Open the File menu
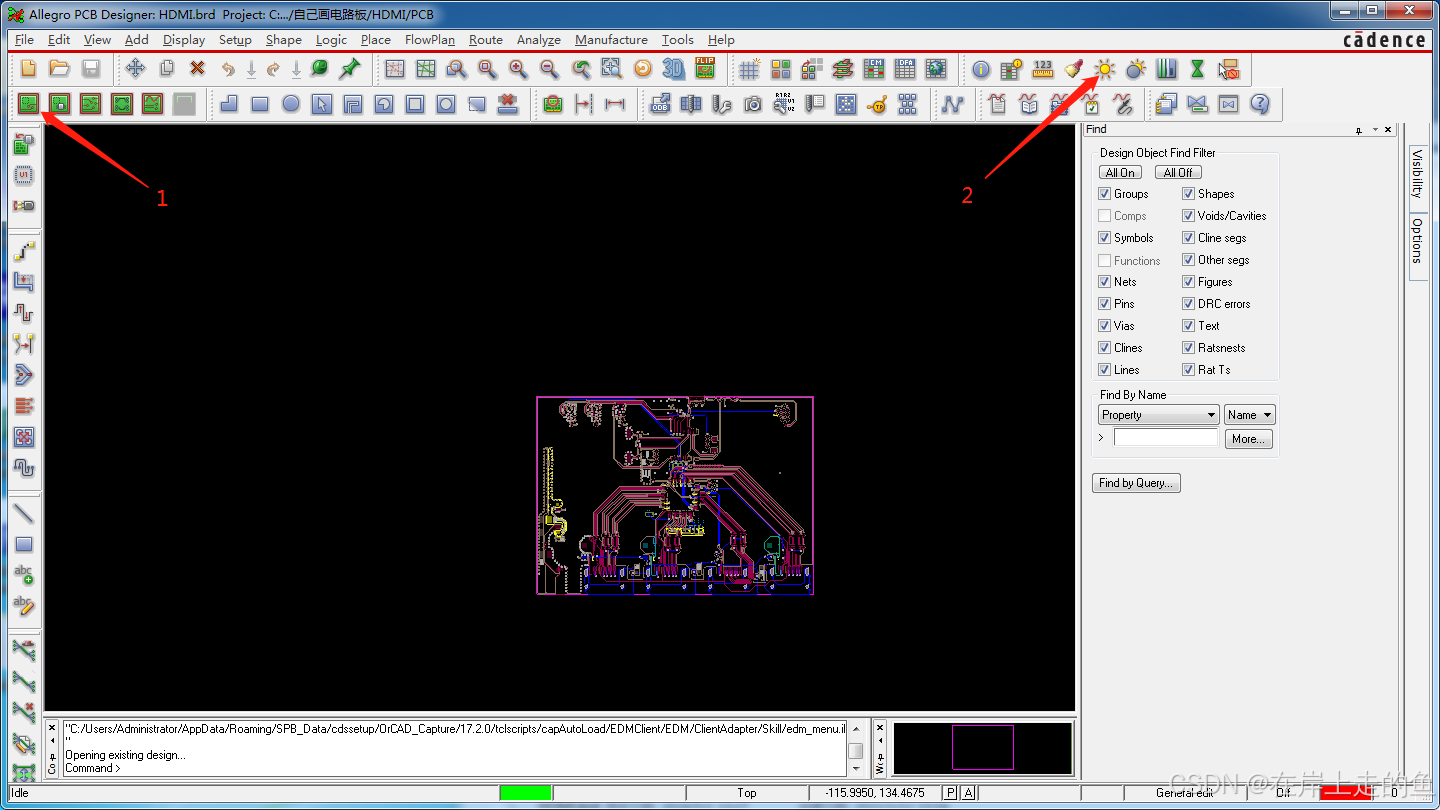 (24, 40)
